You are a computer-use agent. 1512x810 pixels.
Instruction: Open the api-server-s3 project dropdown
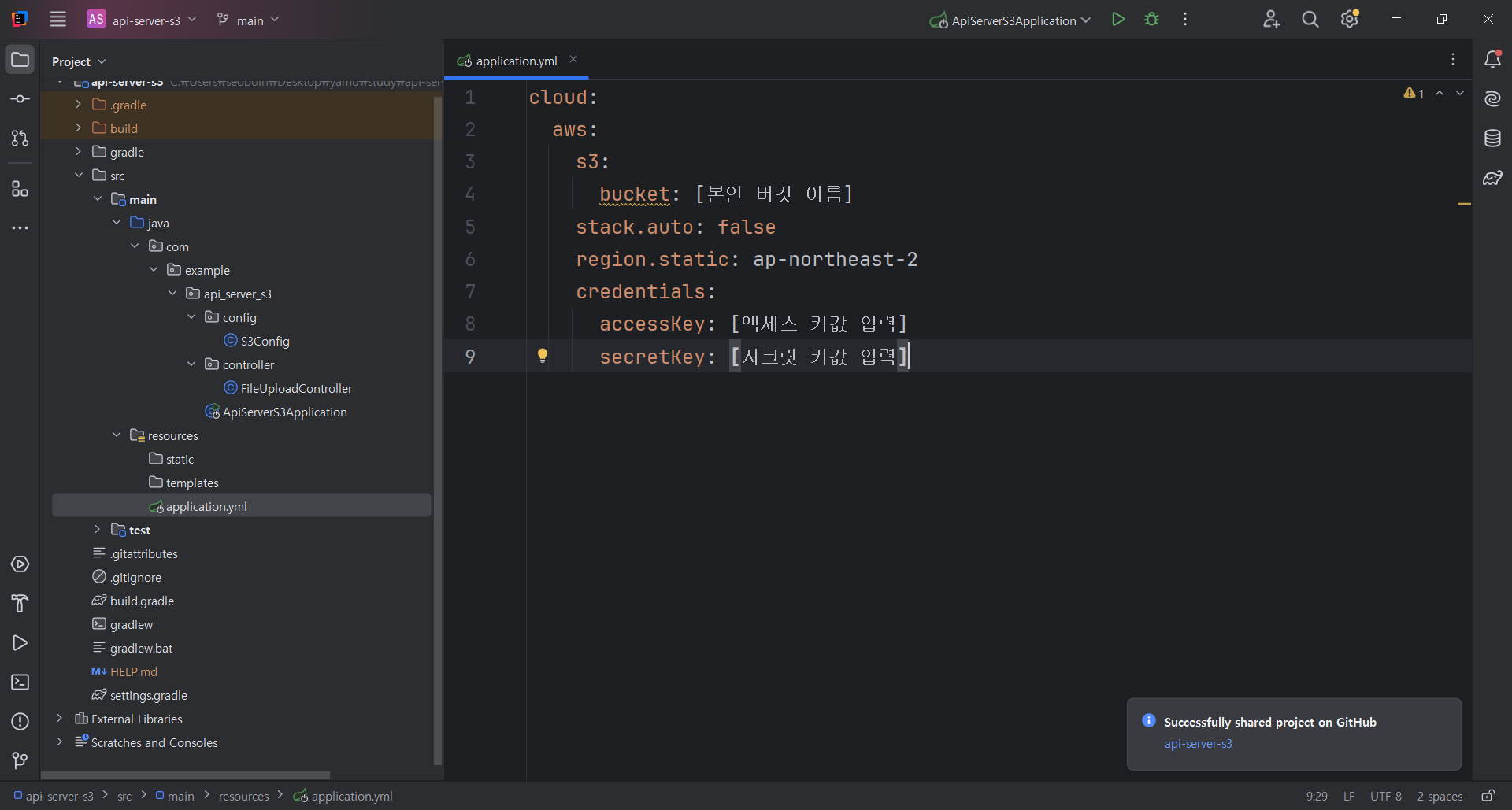[143, 20]
